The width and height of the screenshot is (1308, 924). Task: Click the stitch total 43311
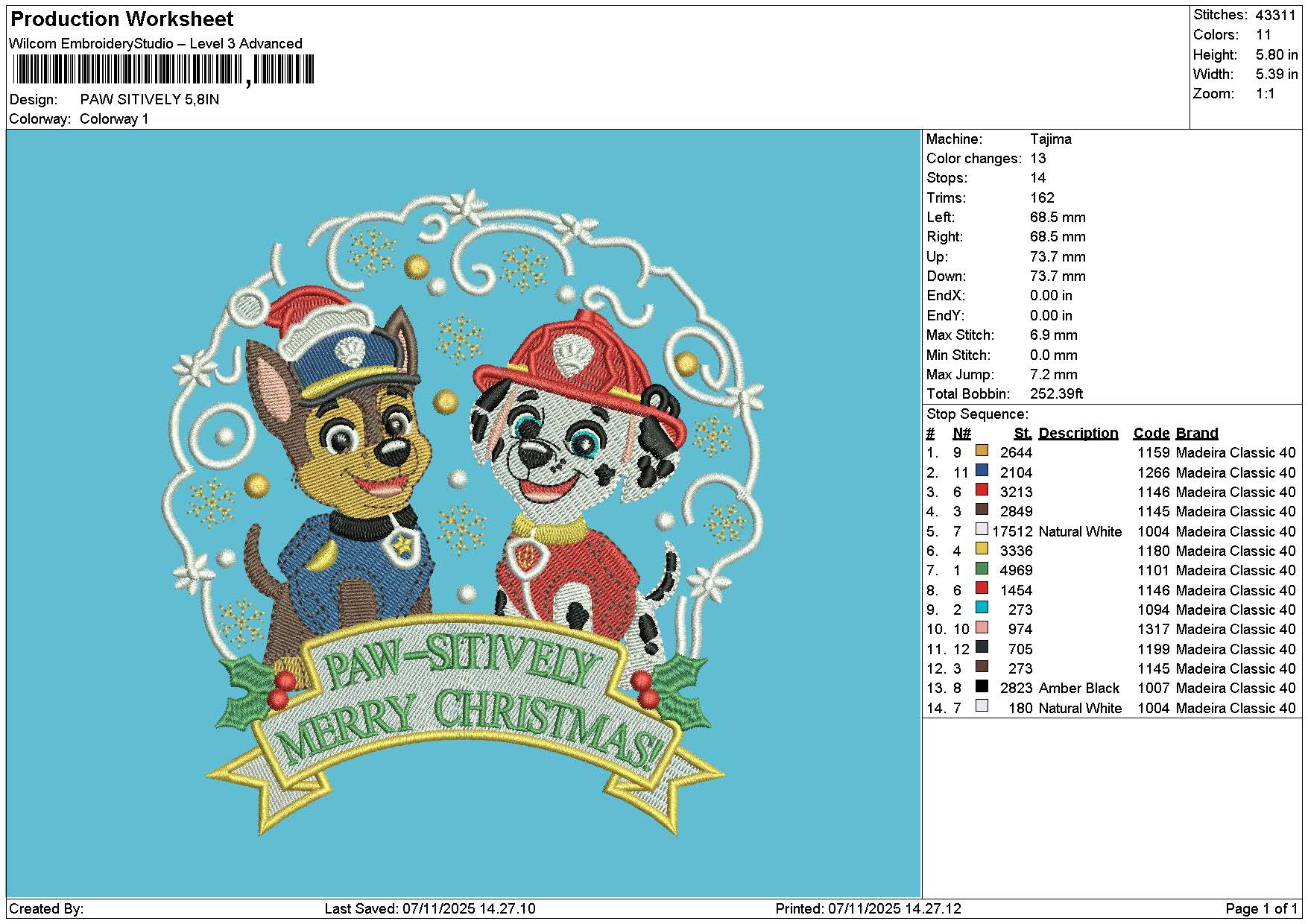(1275, 15)
